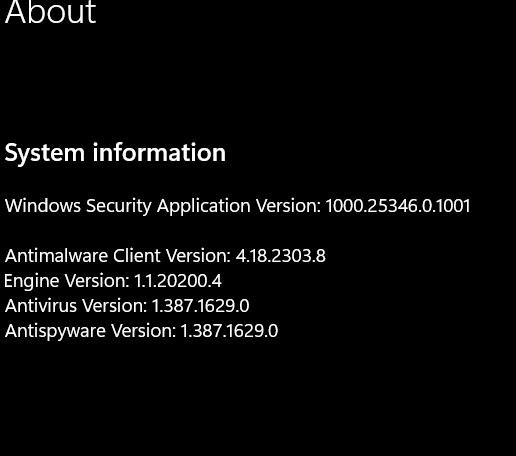Click the Antimalware Client Version label
The width and height of the screenshot is (516, 456).
coord(118,256)
